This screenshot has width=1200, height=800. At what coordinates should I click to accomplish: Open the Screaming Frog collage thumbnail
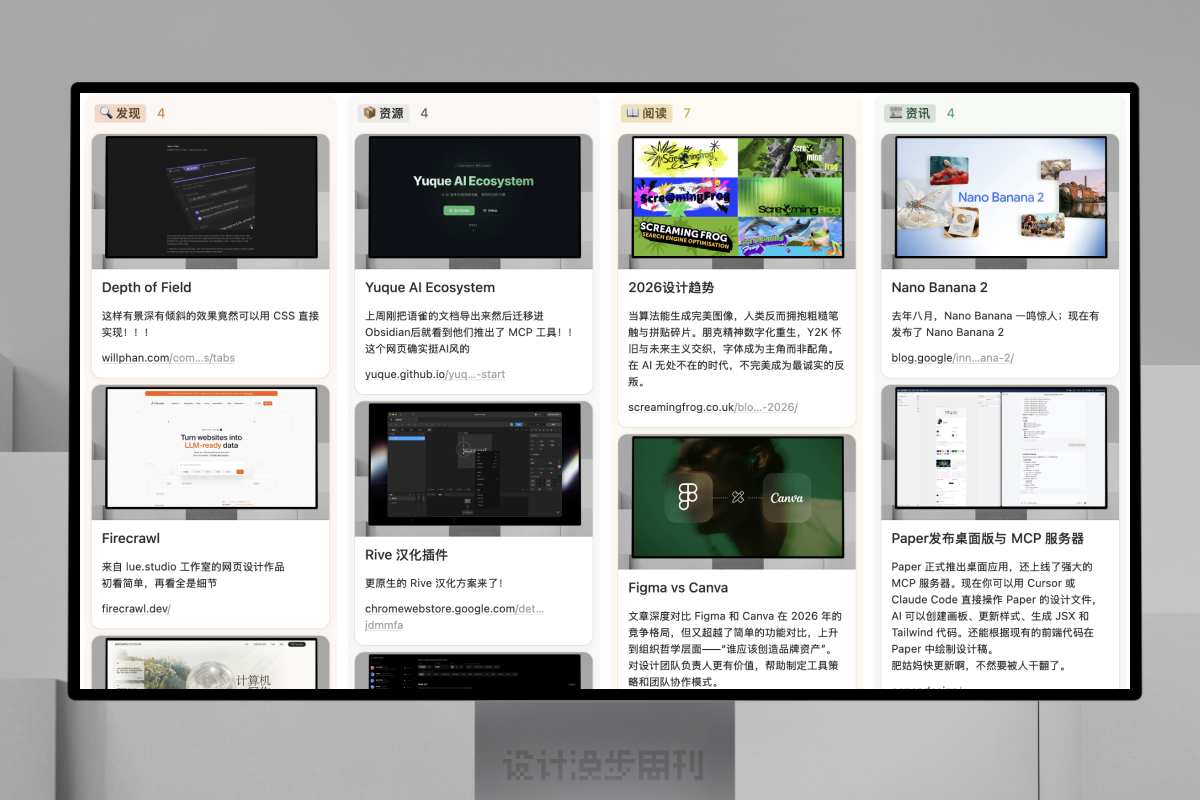tap(737, 202)
